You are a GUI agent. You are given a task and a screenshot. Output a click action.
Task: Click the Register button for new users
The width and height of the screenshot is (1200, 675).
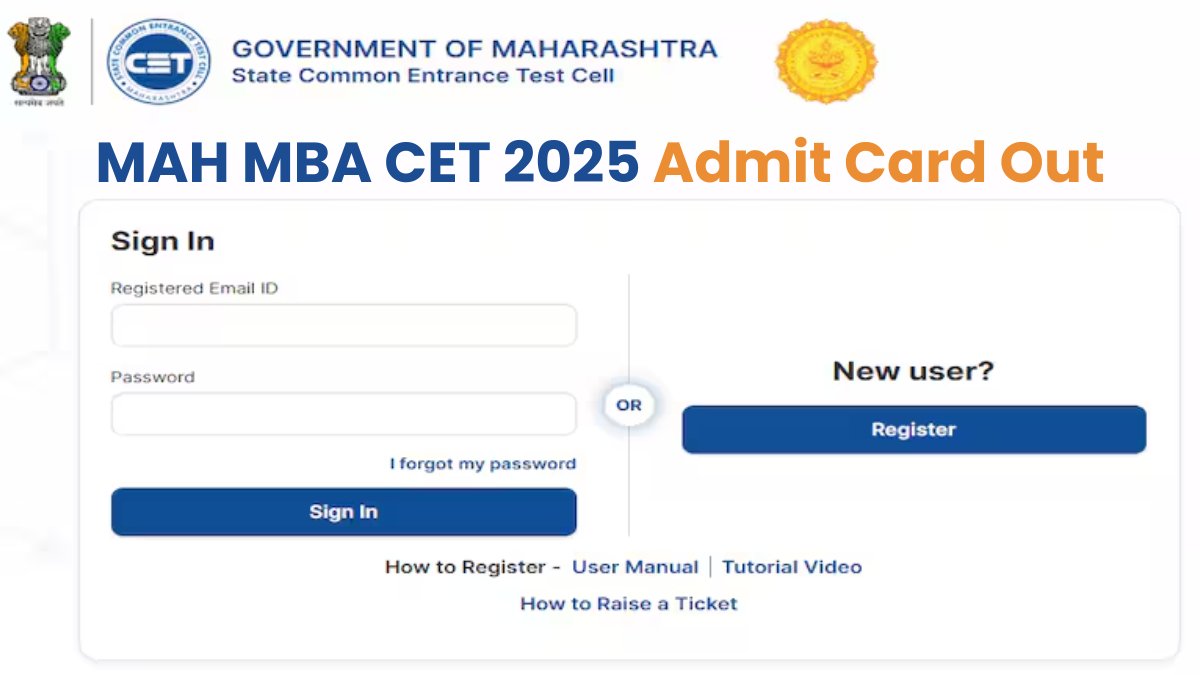(914, 430)
